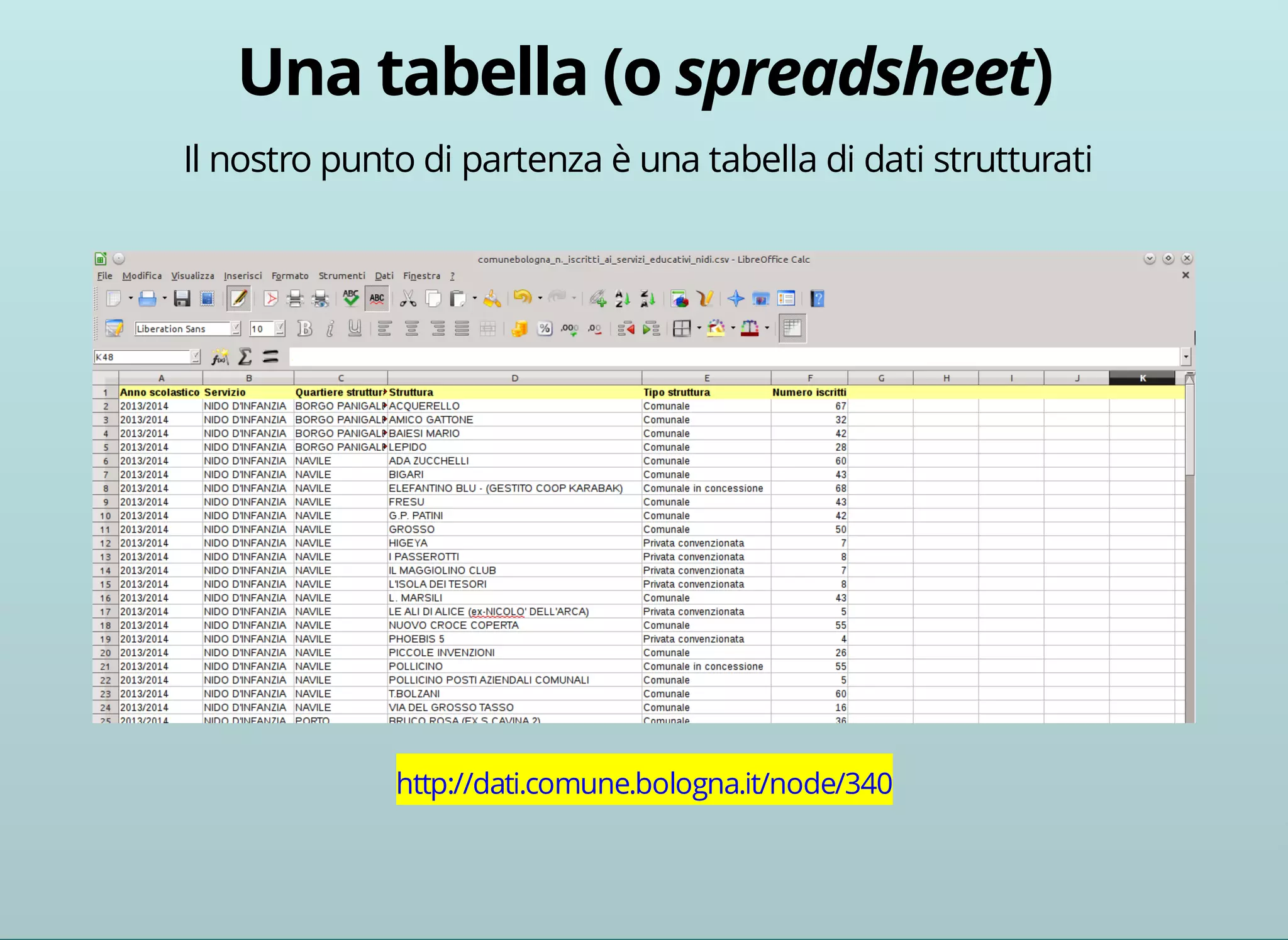Click the Print file directly icon

point(295,299)
